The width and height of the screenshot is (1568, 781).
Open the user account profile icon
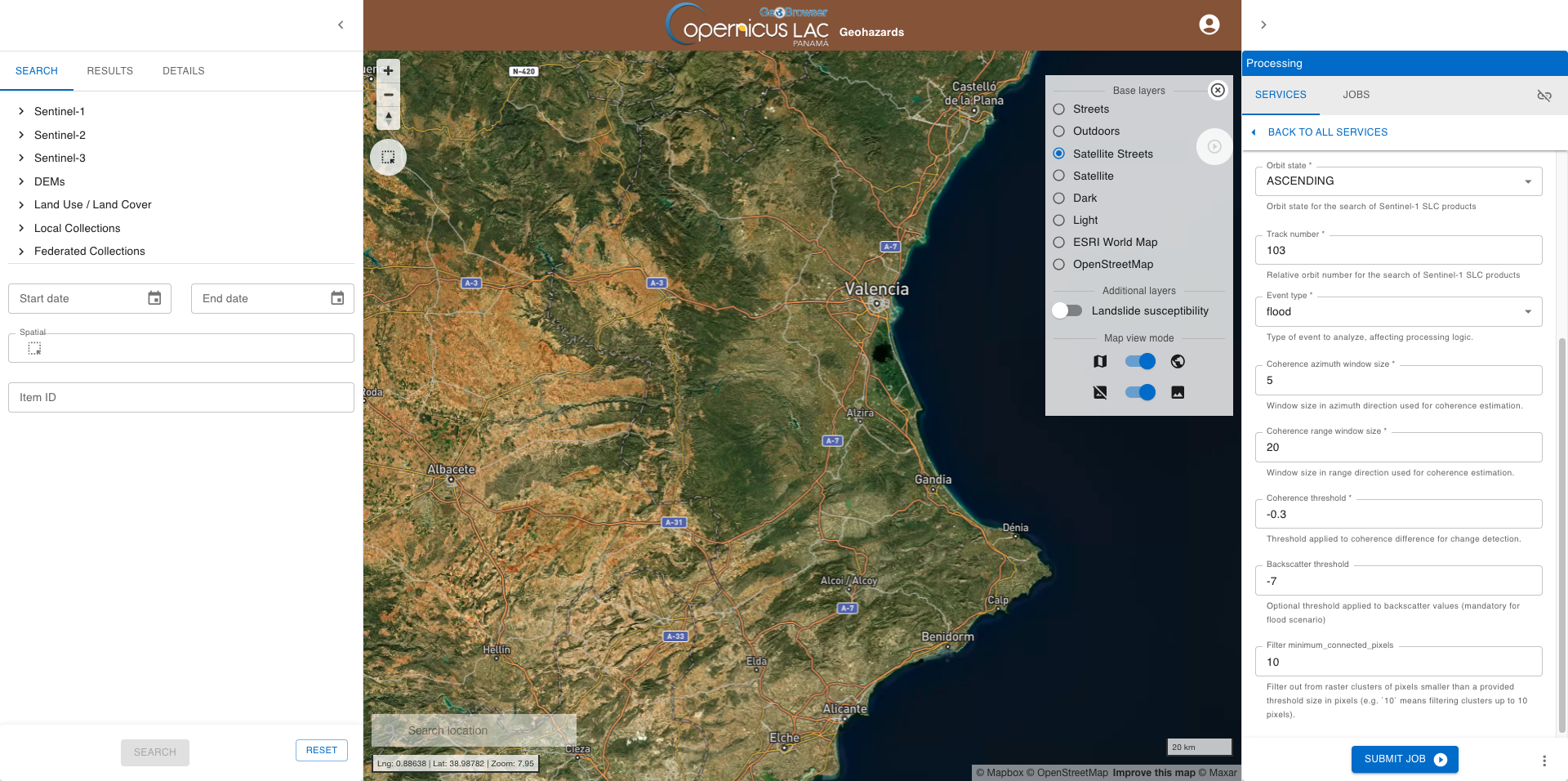tap(1209, 25)
